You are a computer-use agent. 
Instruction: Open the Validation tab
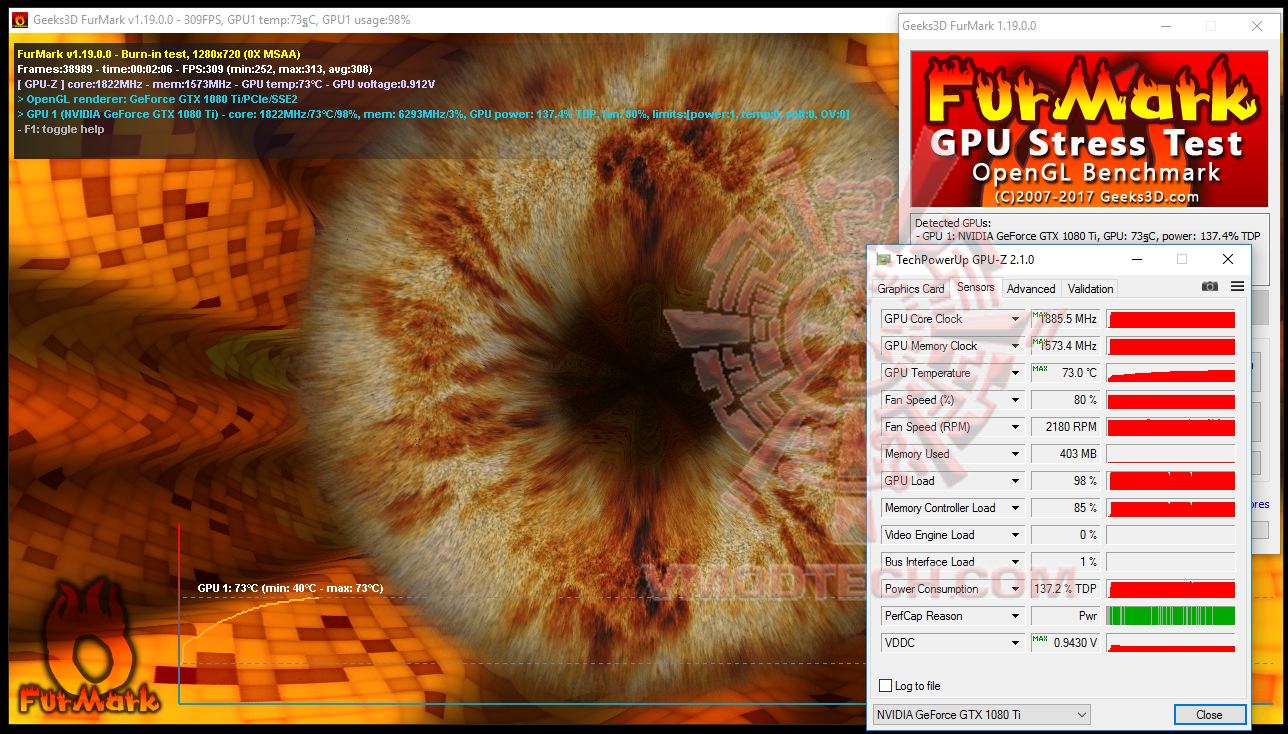[x=1090, y=289]
